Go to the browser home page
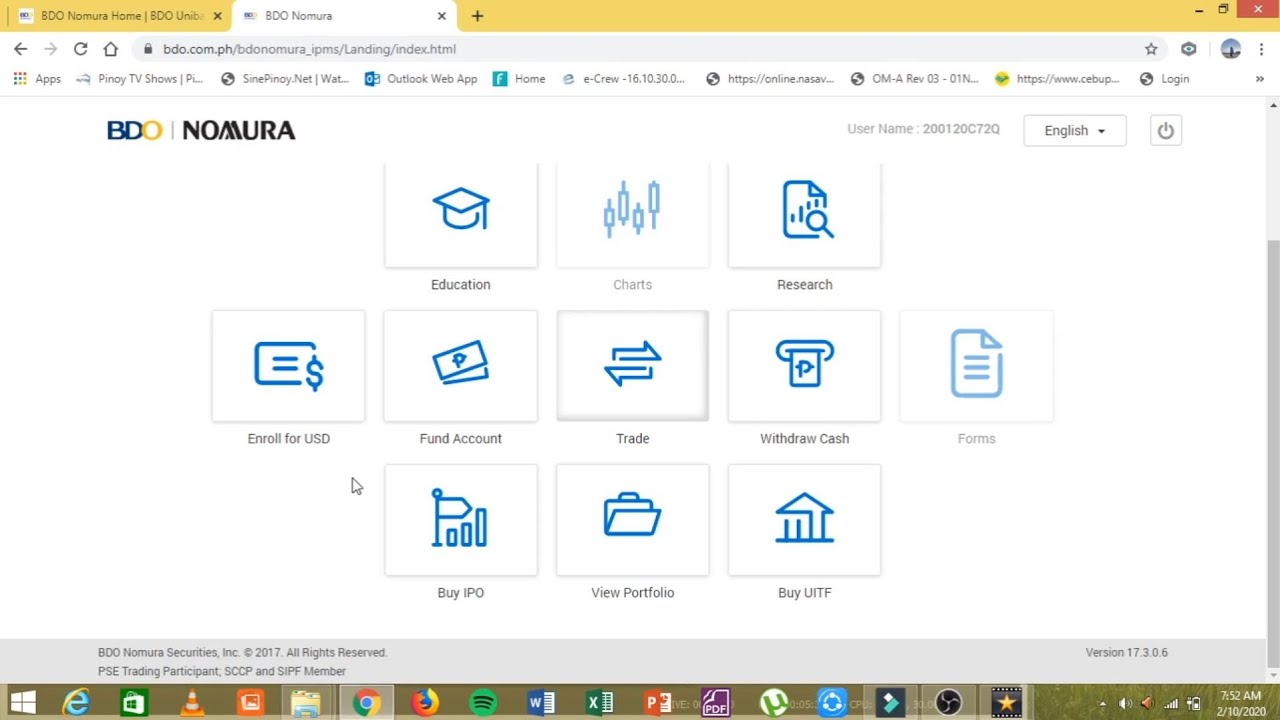 point(111,49)
